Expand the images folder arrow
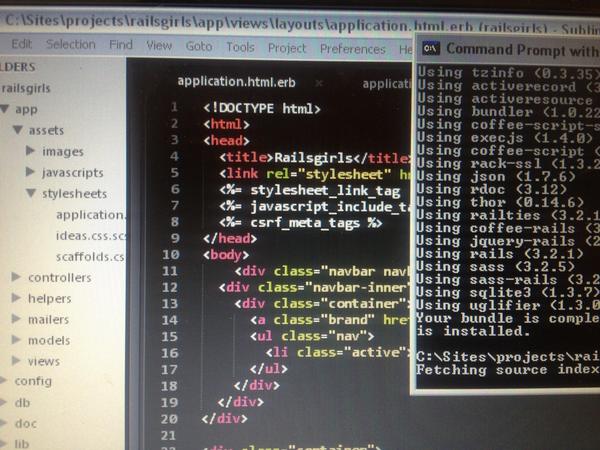The height and width of the screenshot is (450, 600). [x=30, y=150]
